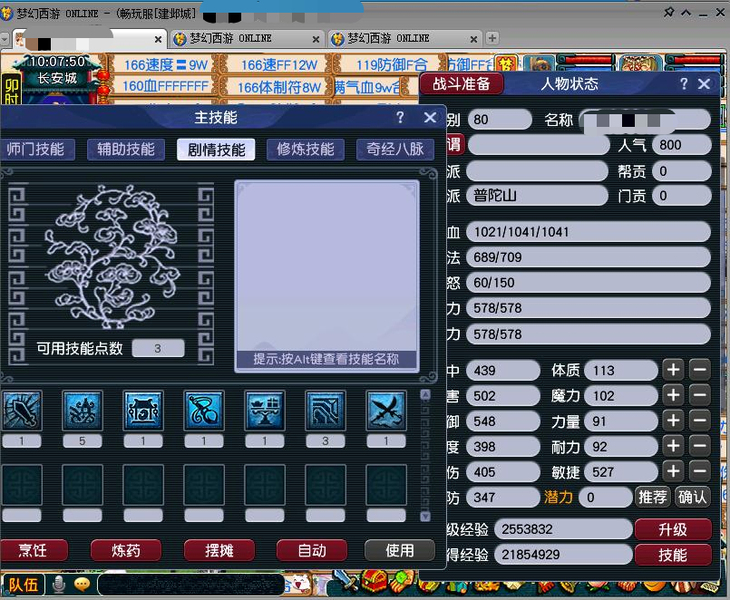Viewport: 730px width, 600px height.
Task: Decrease 体质 with minus button
Action: (x=700, y=370)
